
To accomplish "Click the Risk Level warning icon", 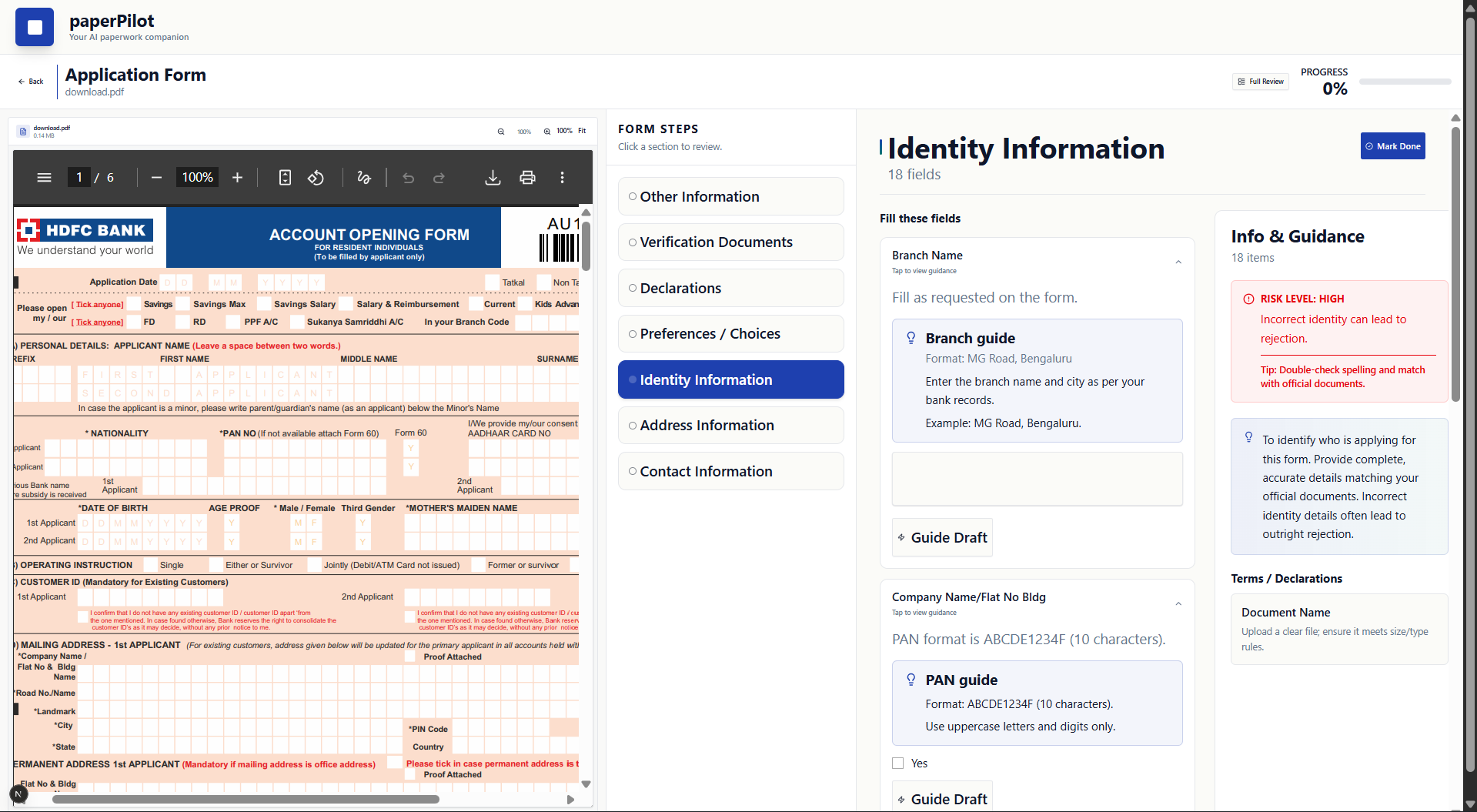I will tap(1248, 299).
